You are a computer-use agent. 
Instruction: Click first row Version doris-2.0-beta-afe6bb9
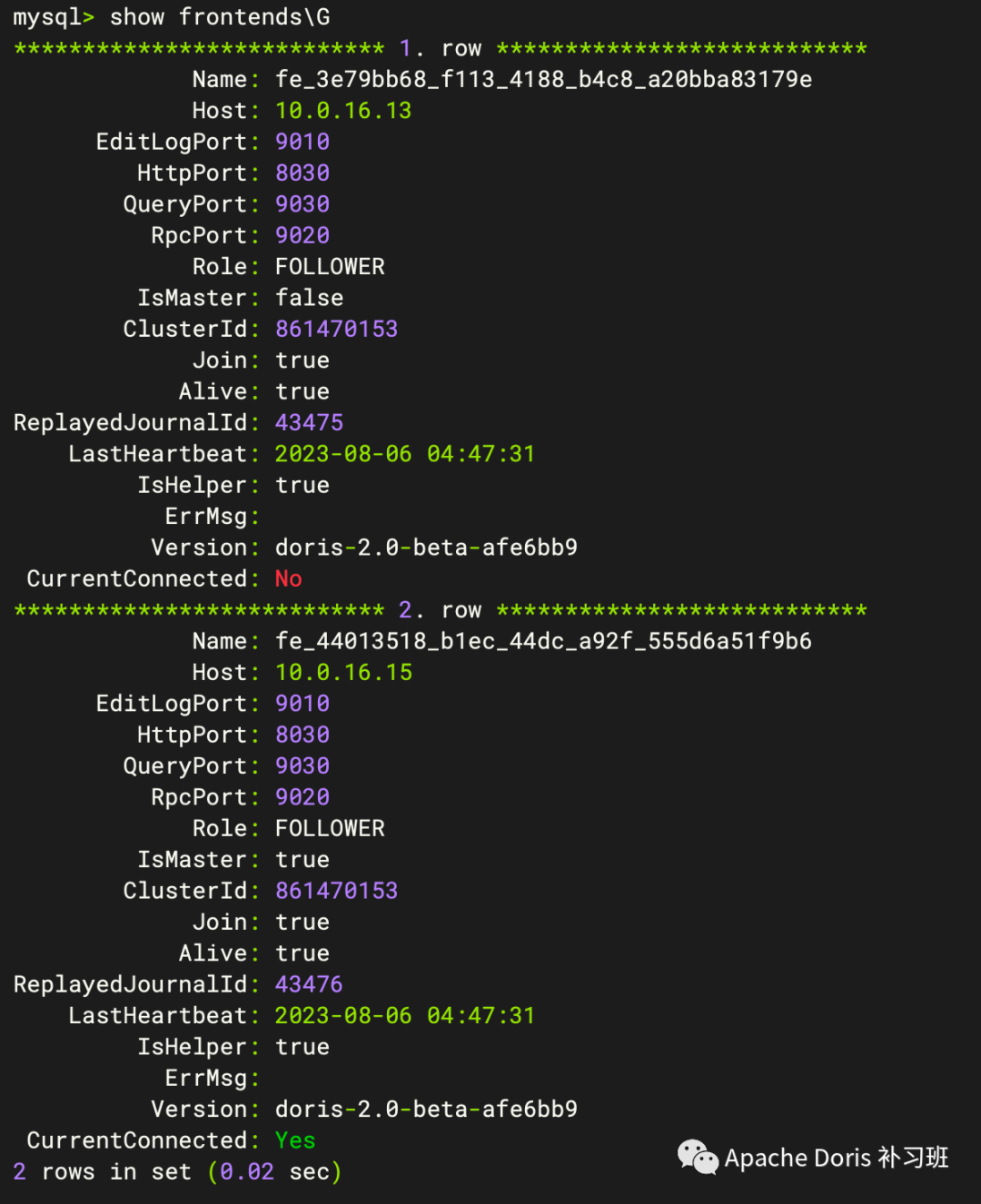click(x=426, y=548)
